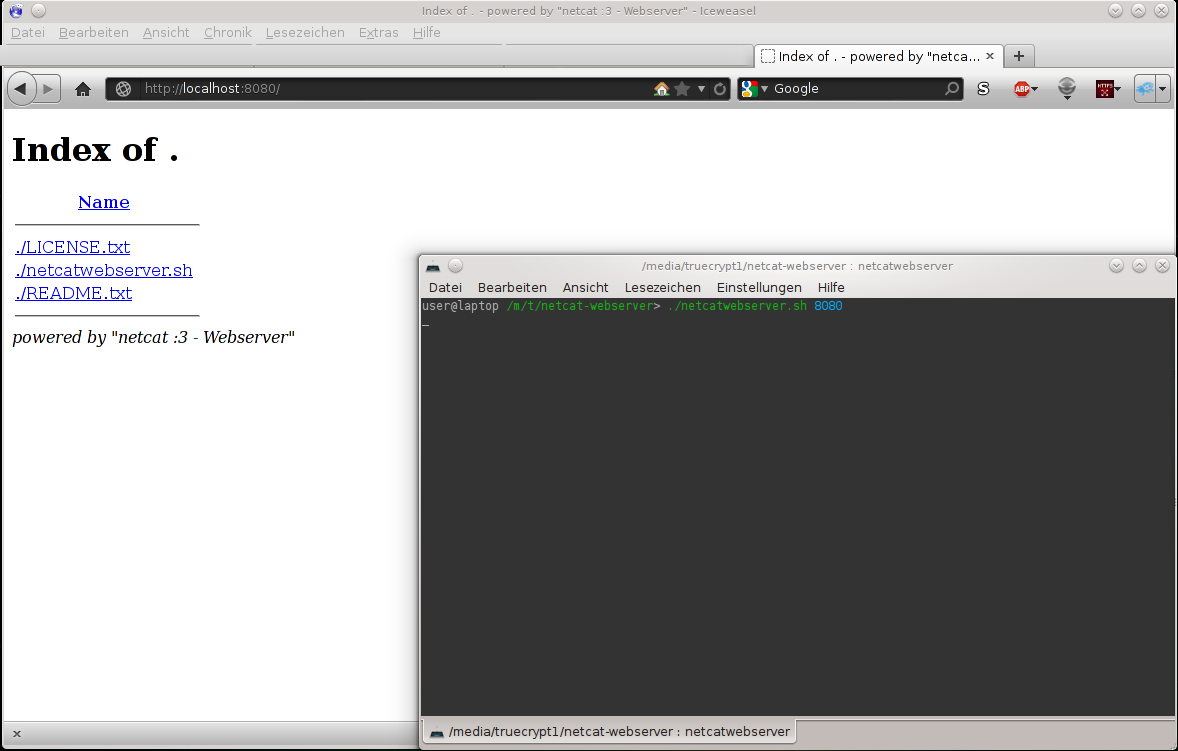Screen dimensions: 1178x751
Task: Expand the HTTPS Everywhere dropdown arrow
Action: (x=1118, y=88)
